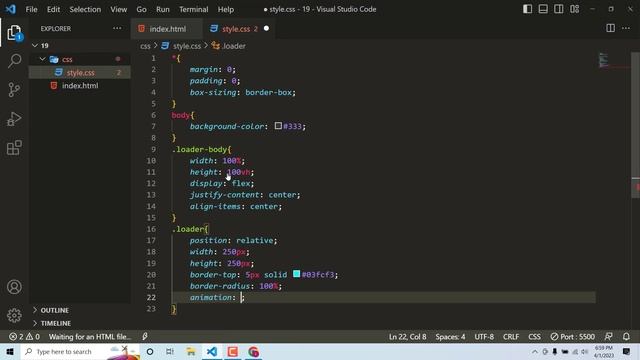Open Explorer Views and More Actions
Screen dimensions: 640x360
click(x=117, y=28)
